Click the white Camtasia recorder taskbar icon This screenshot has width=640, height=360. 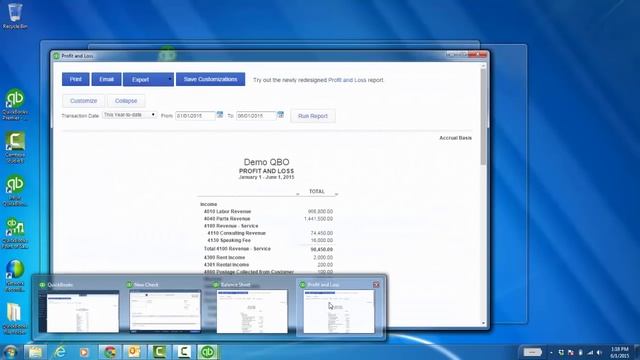point(183,351)
